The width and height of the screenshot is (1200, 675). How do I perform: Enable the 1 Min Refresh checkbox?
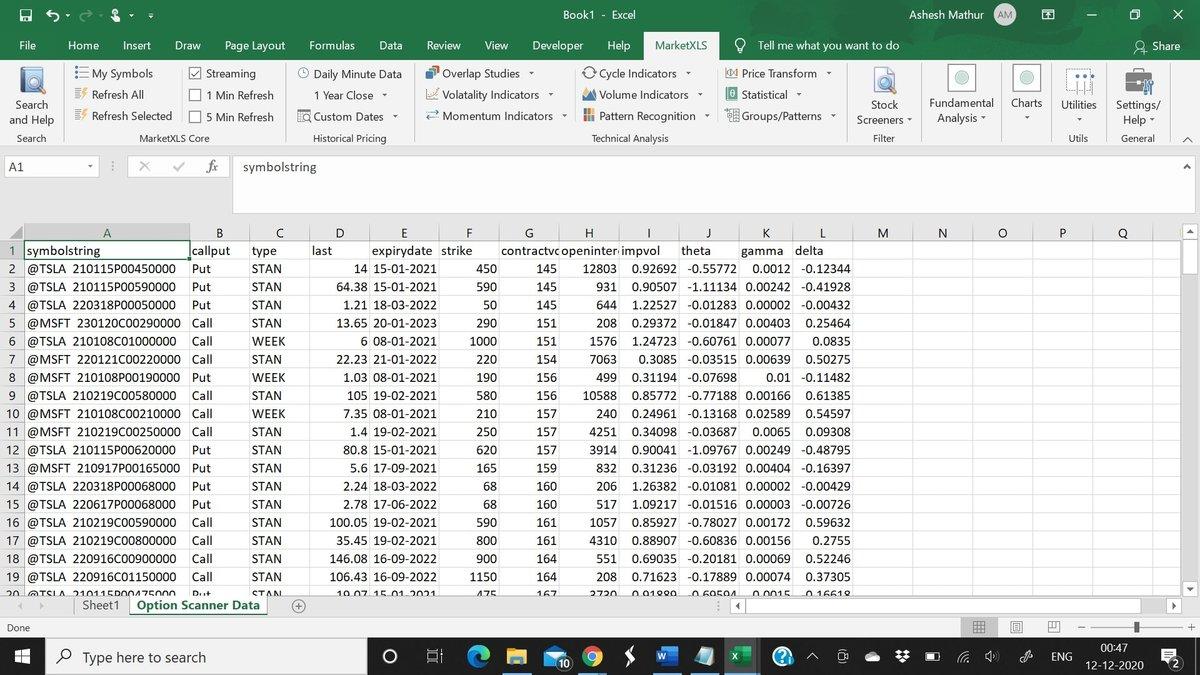pos(195,95)
